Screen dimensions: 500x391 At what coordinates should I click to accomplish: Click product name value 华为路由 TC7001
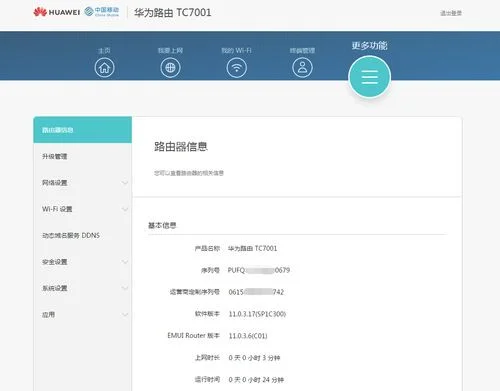pos(252,248)
